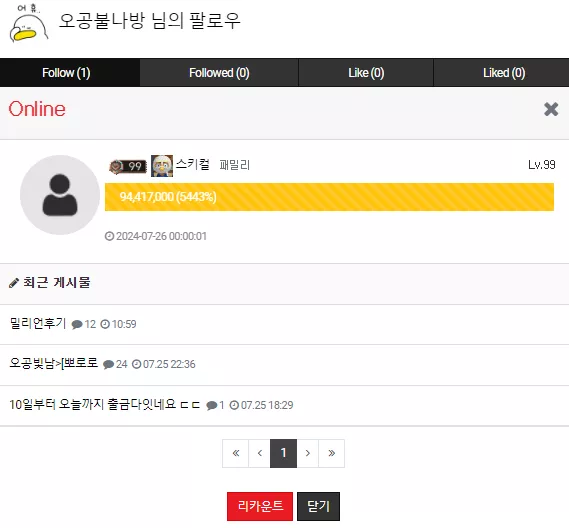The width and height of the screenshot is (569, 528).
Task: Click the clock icon beside 2024-07-26 timestamp
Action: [x=109, y=236]
